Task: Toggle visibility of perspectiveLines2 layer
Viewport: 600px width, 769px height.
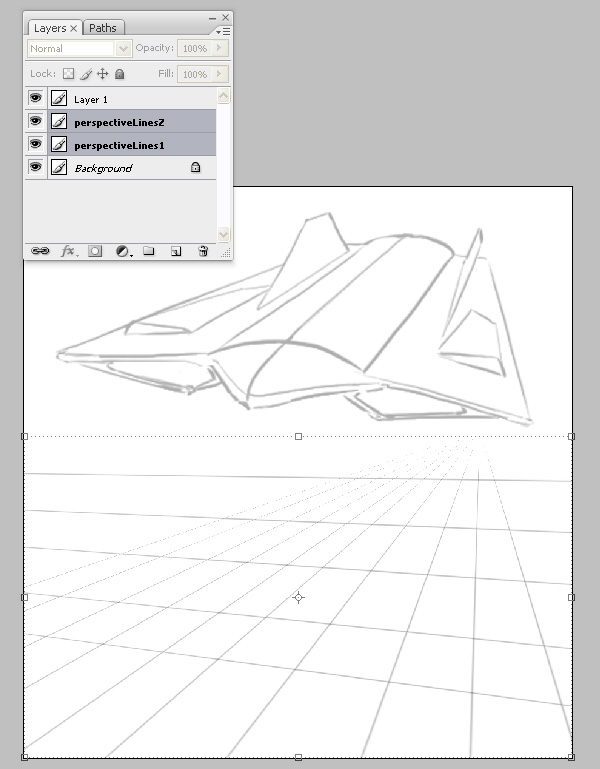Action: (35, 121)
